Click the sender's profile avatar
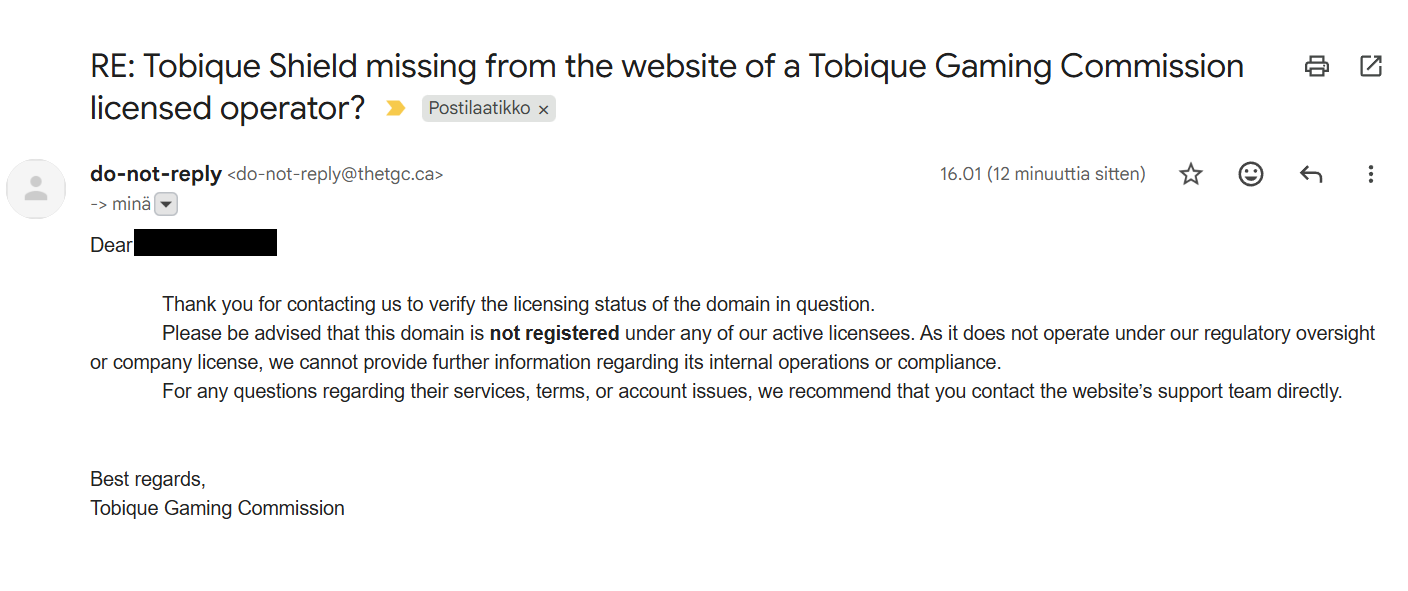 pos(37,189)
